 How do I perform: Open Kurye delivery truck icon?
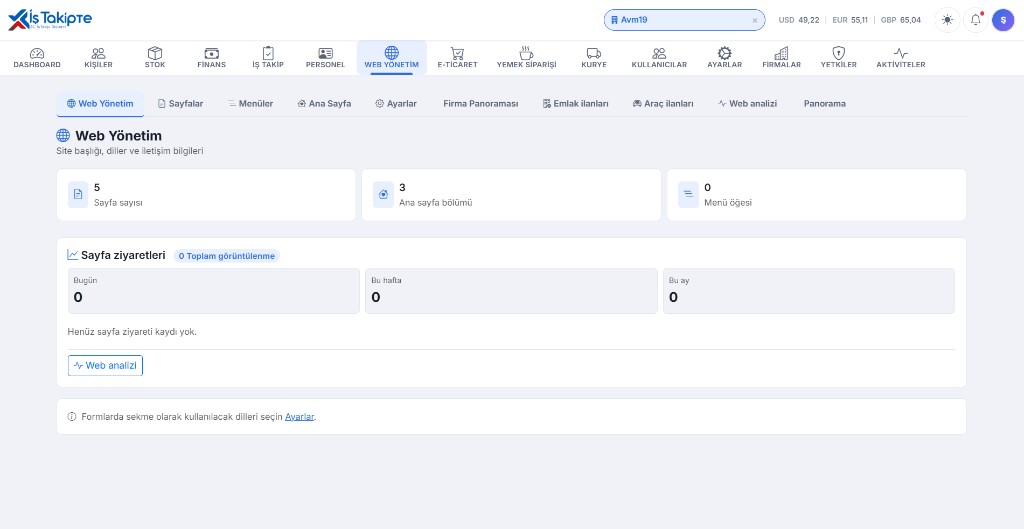click(594, 54)
